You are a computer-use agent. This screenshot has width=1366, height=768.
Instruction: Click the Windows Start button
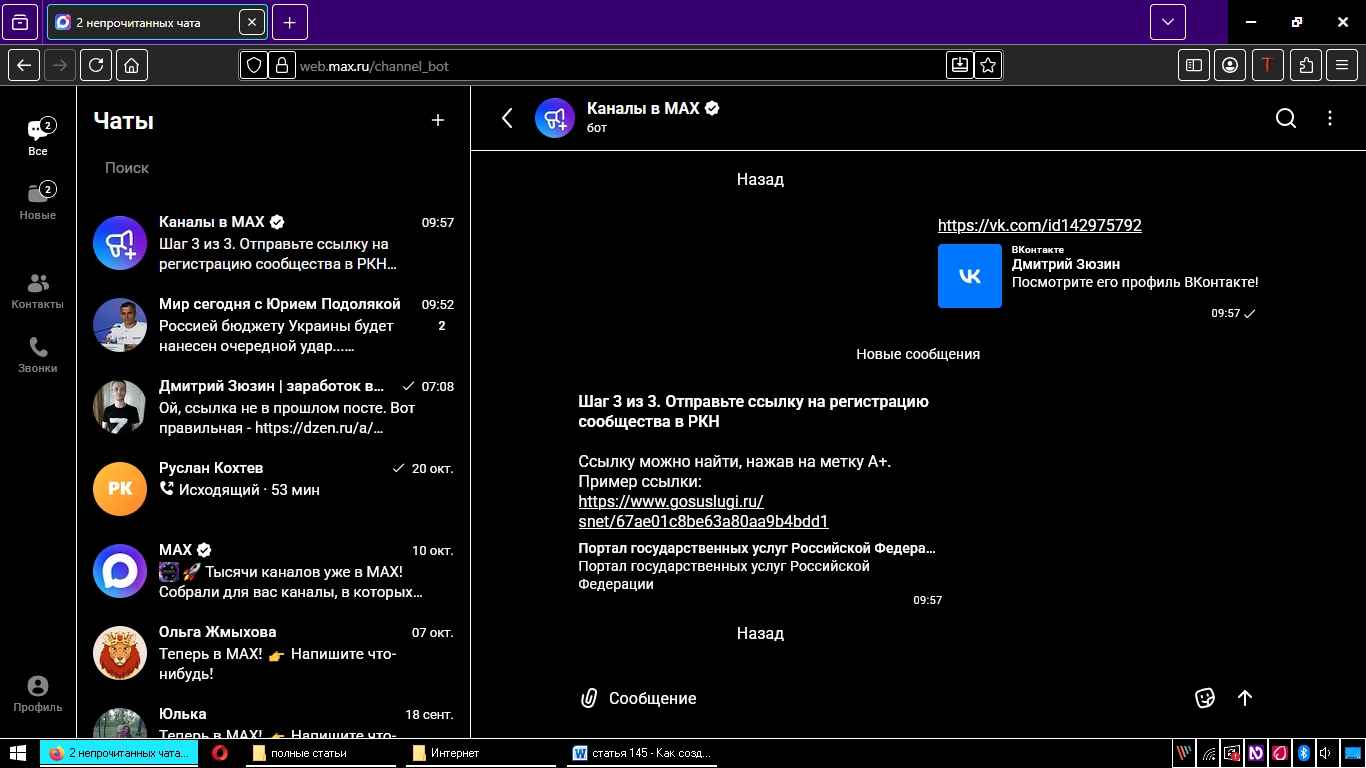click(x=18, y=753)
